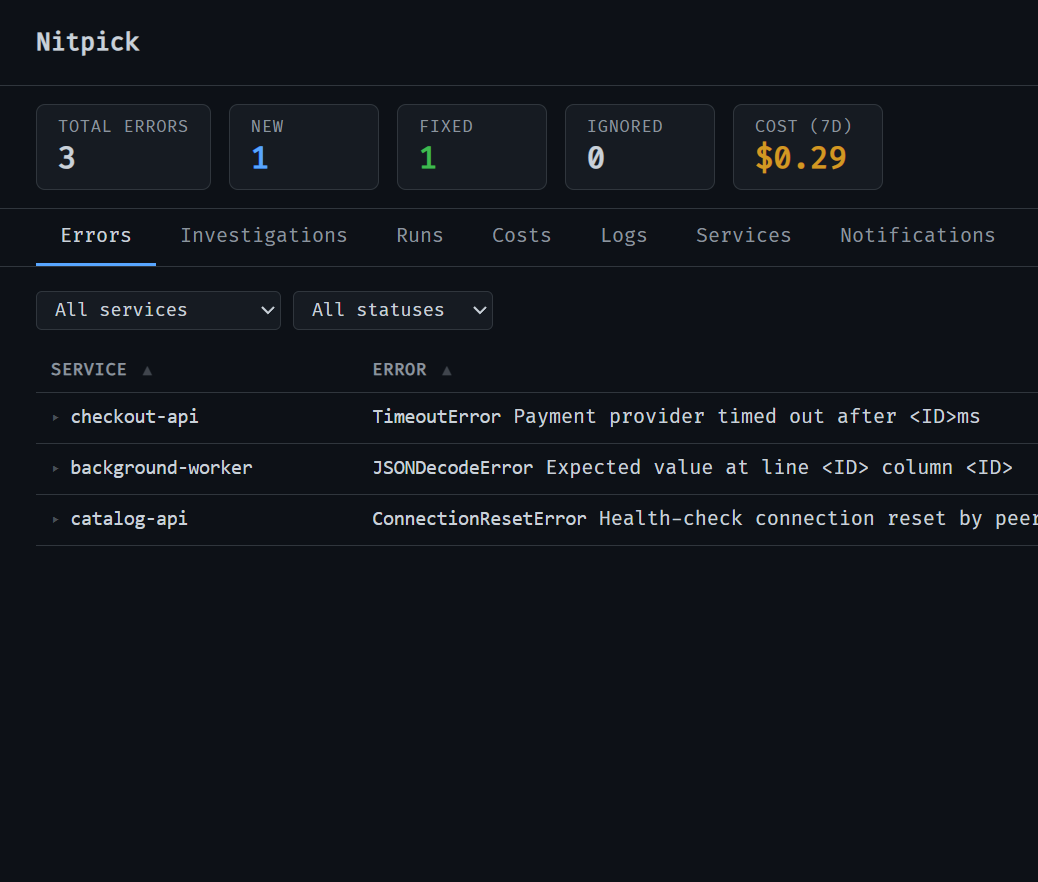Select the Cost (7D) stat card
This screenshot has width=1038, height=882.
coord(808,147)
